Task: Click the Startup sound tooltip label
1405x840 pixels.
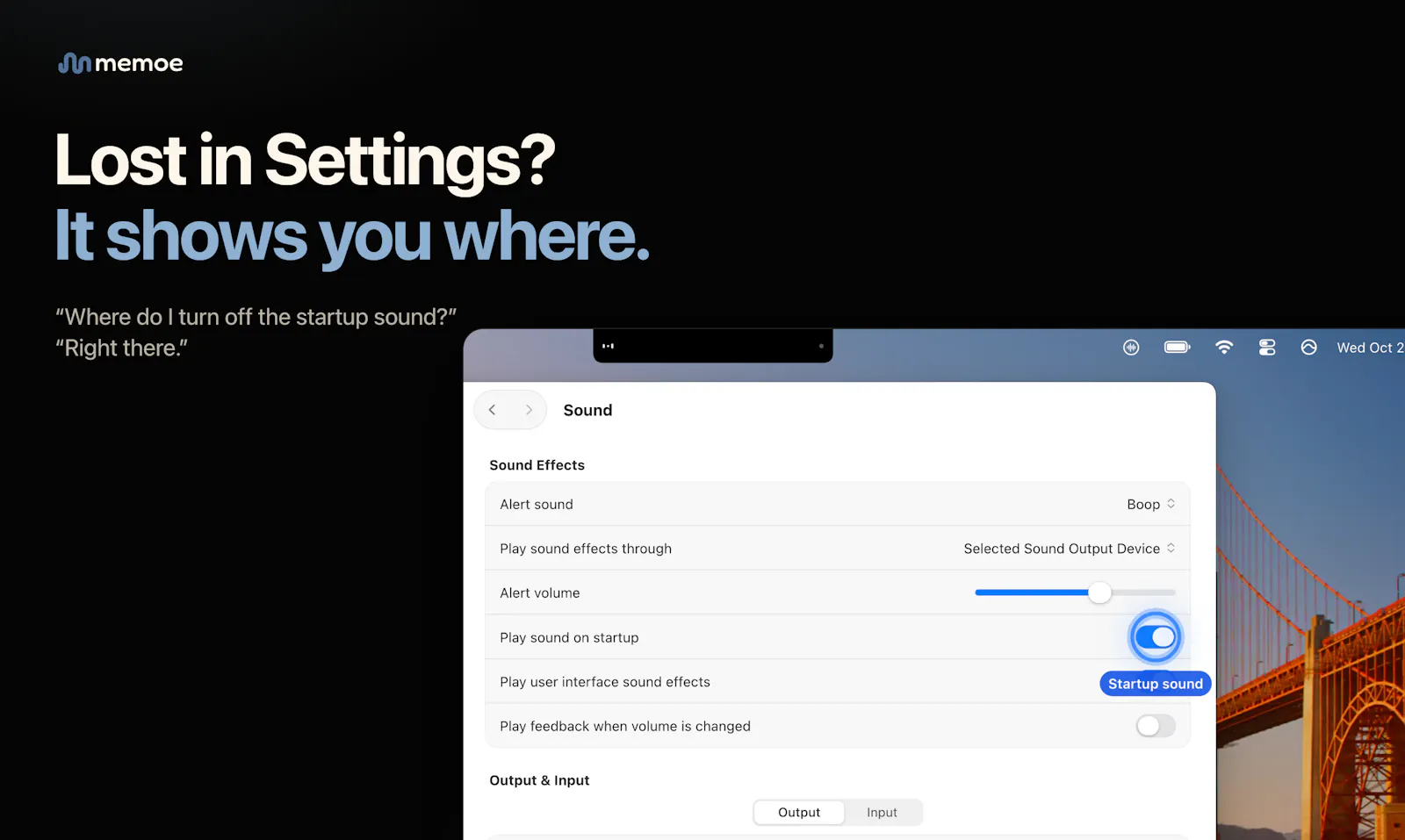Action: [x=1156, y=684]
